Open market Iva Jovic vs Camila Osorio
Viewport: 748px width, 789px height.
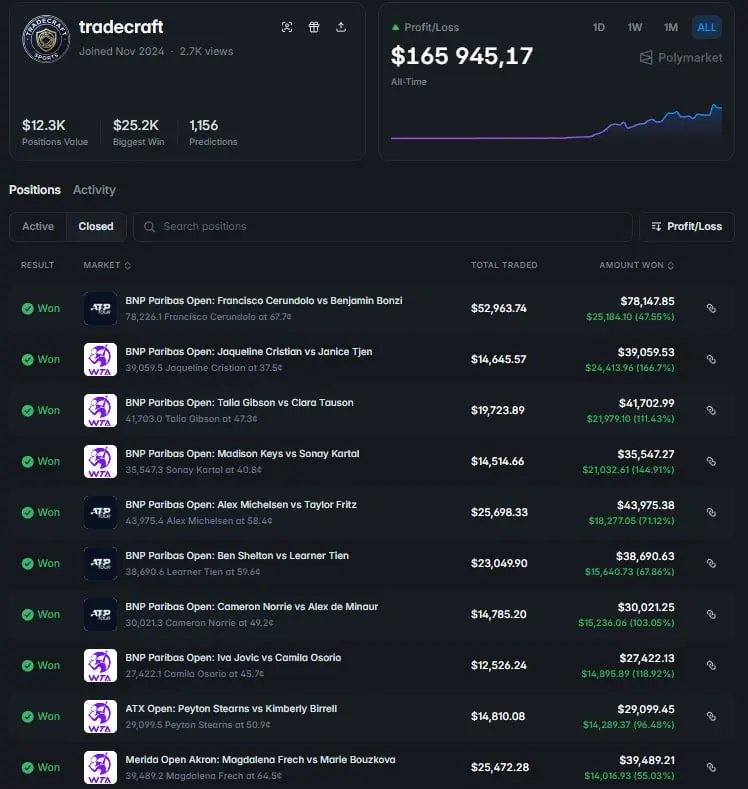coord(233,658)
